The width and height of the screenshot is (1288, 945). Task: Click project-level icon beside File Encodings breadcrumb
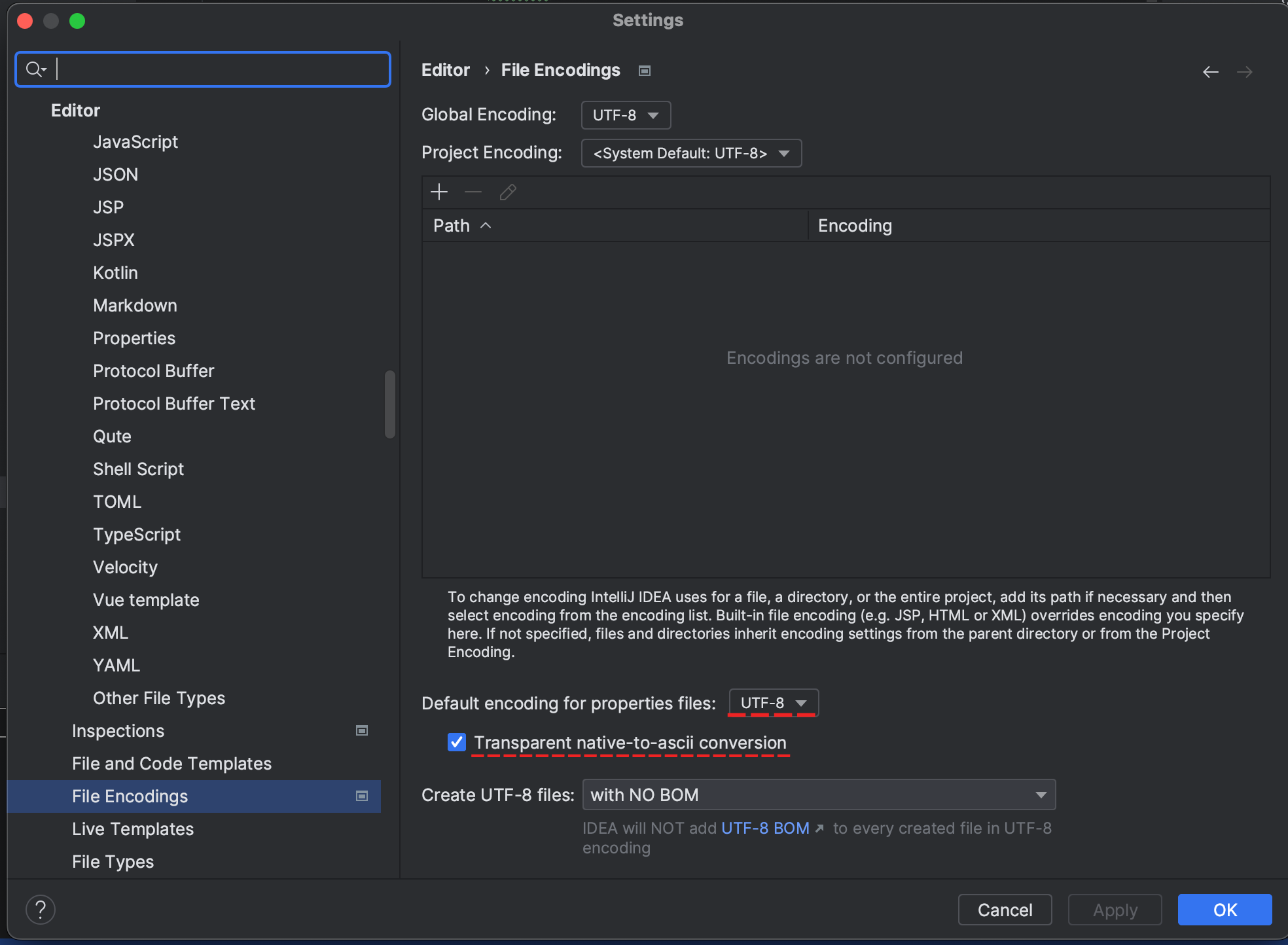tap(645, 71)
